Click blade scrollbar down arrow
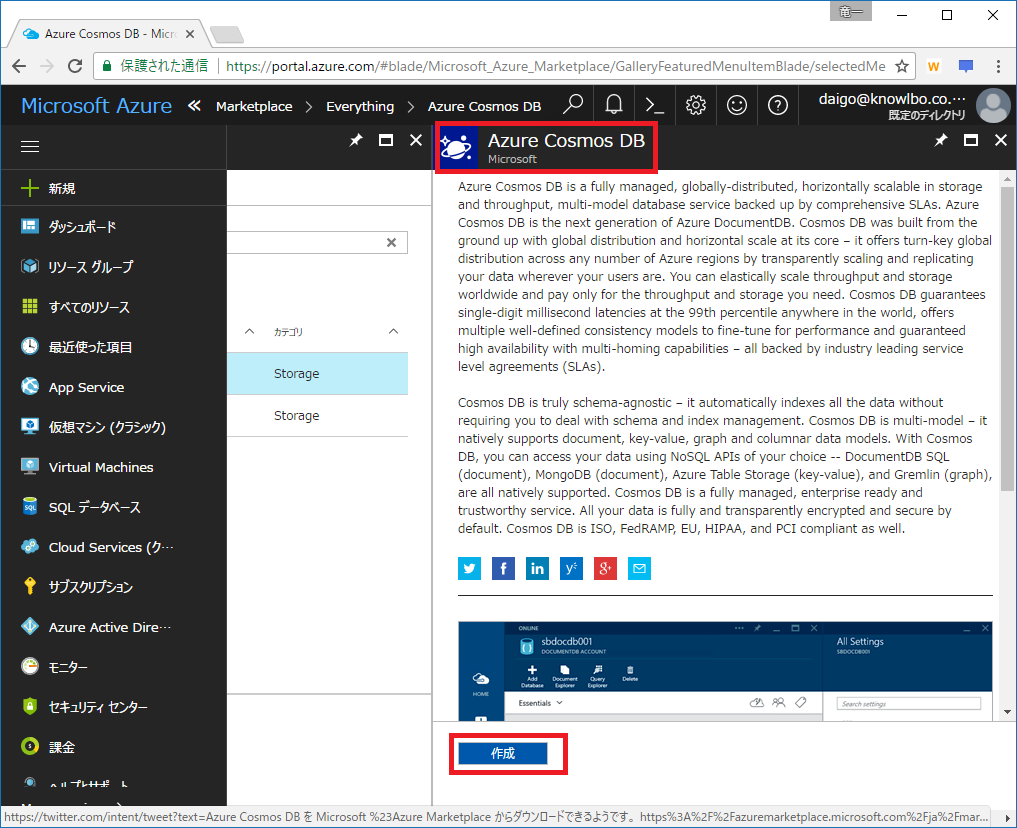 pos(1007,712)
